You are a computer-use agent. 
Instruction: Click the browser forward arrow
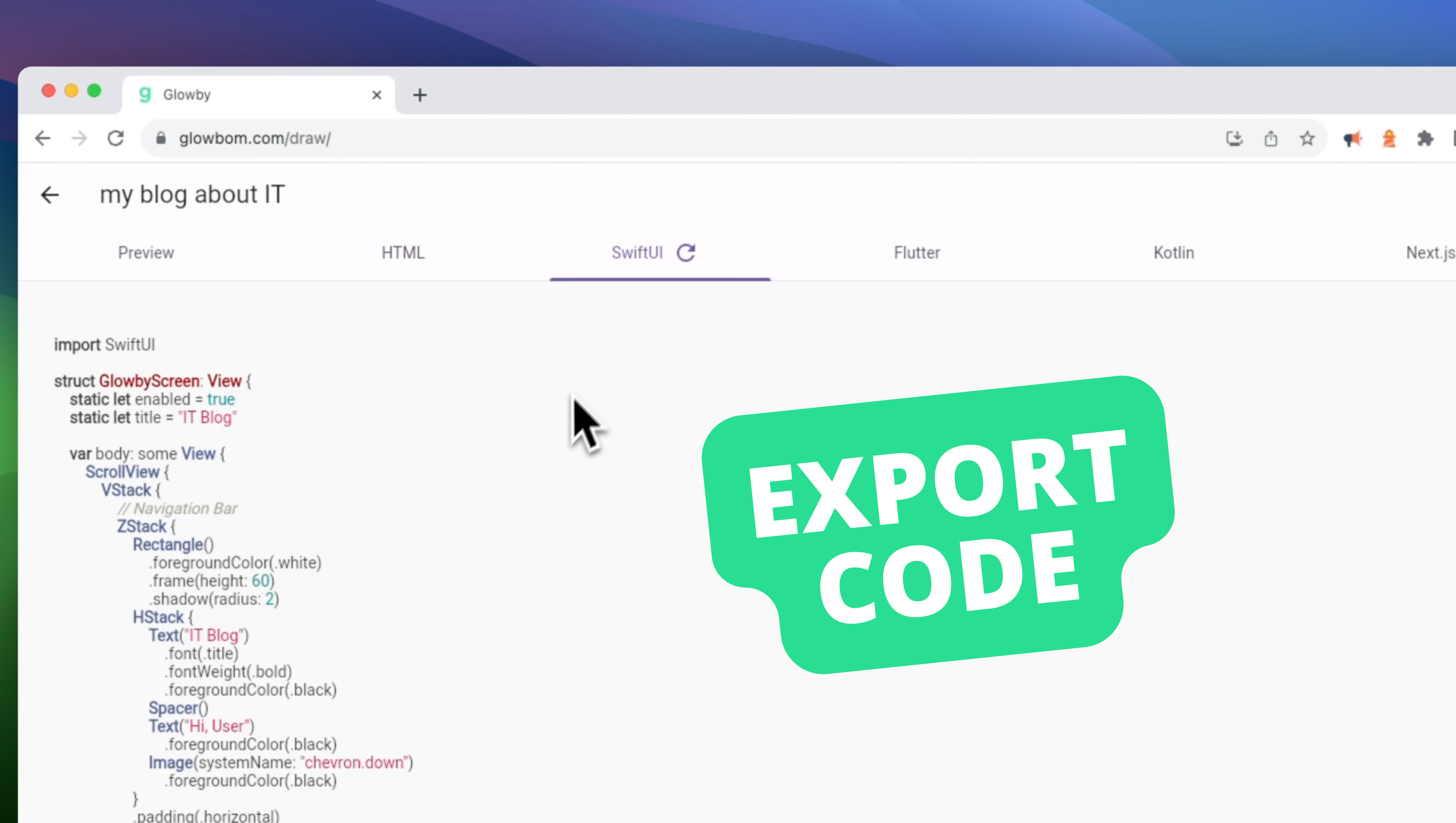pyautogui.click(x=80, y=139)
